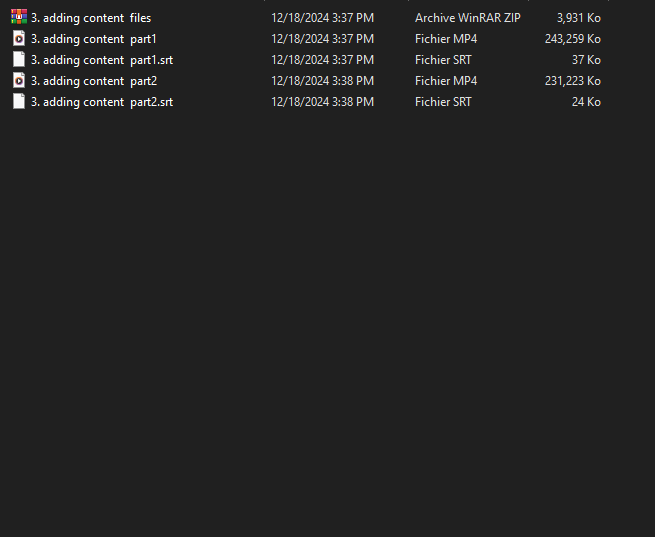This screenshot has height=537, width=655.
Task: Click the "Fichier MP4" type of part2
Action: 446,81
